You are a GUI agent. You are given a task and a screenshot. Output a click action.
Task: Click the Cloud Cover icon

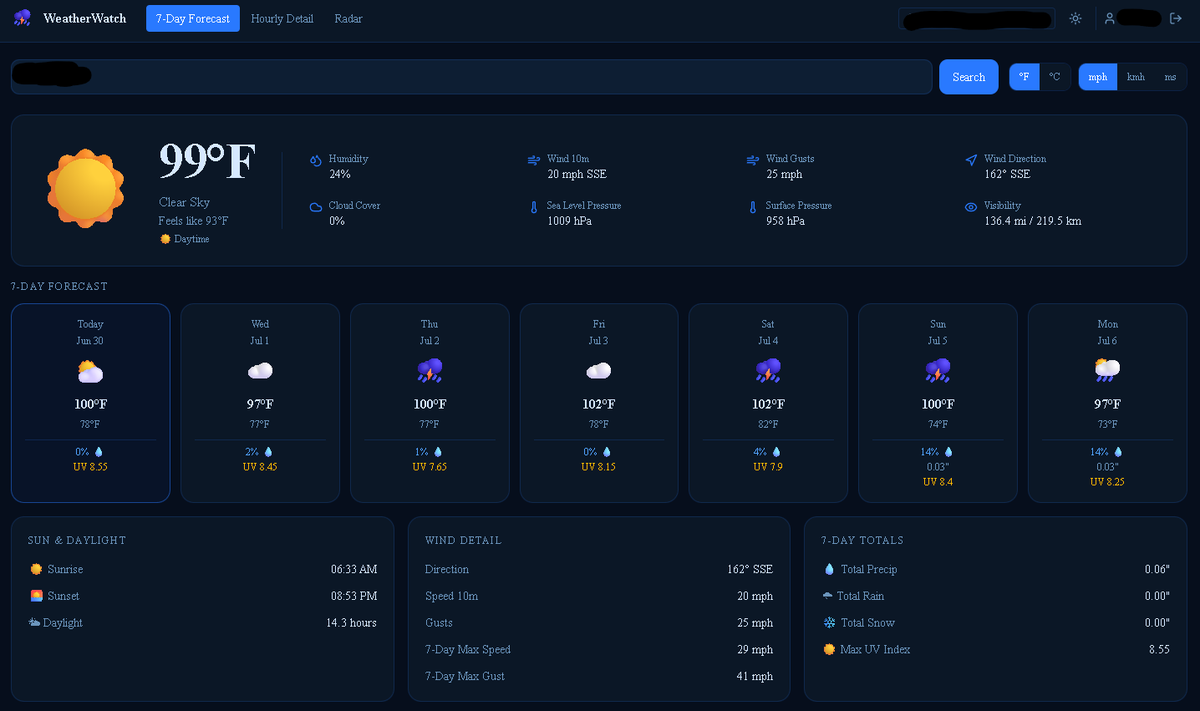[x=316, y=207]
